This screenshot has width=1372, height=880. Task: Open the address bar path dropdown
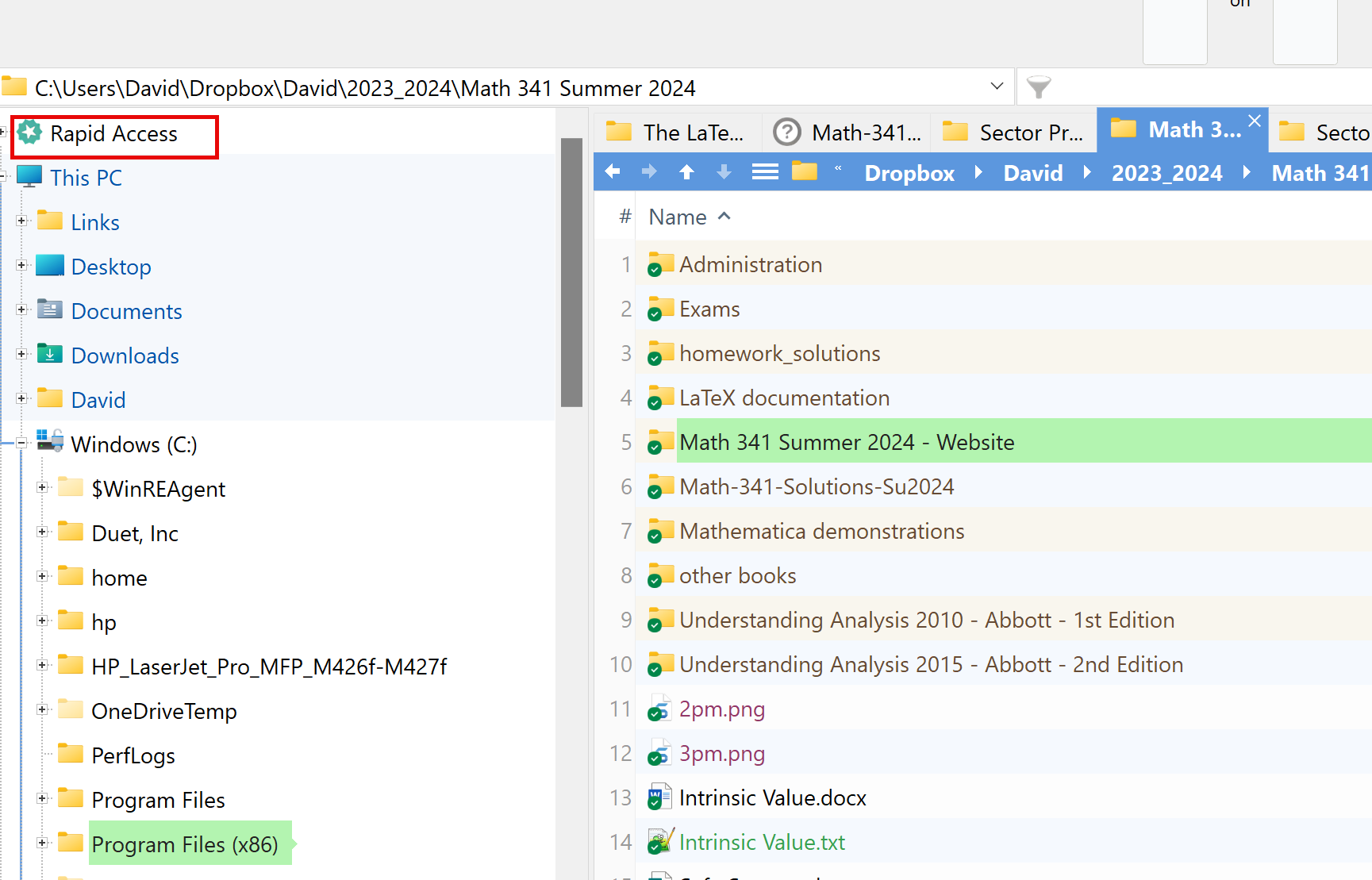[x=997, y=86]
